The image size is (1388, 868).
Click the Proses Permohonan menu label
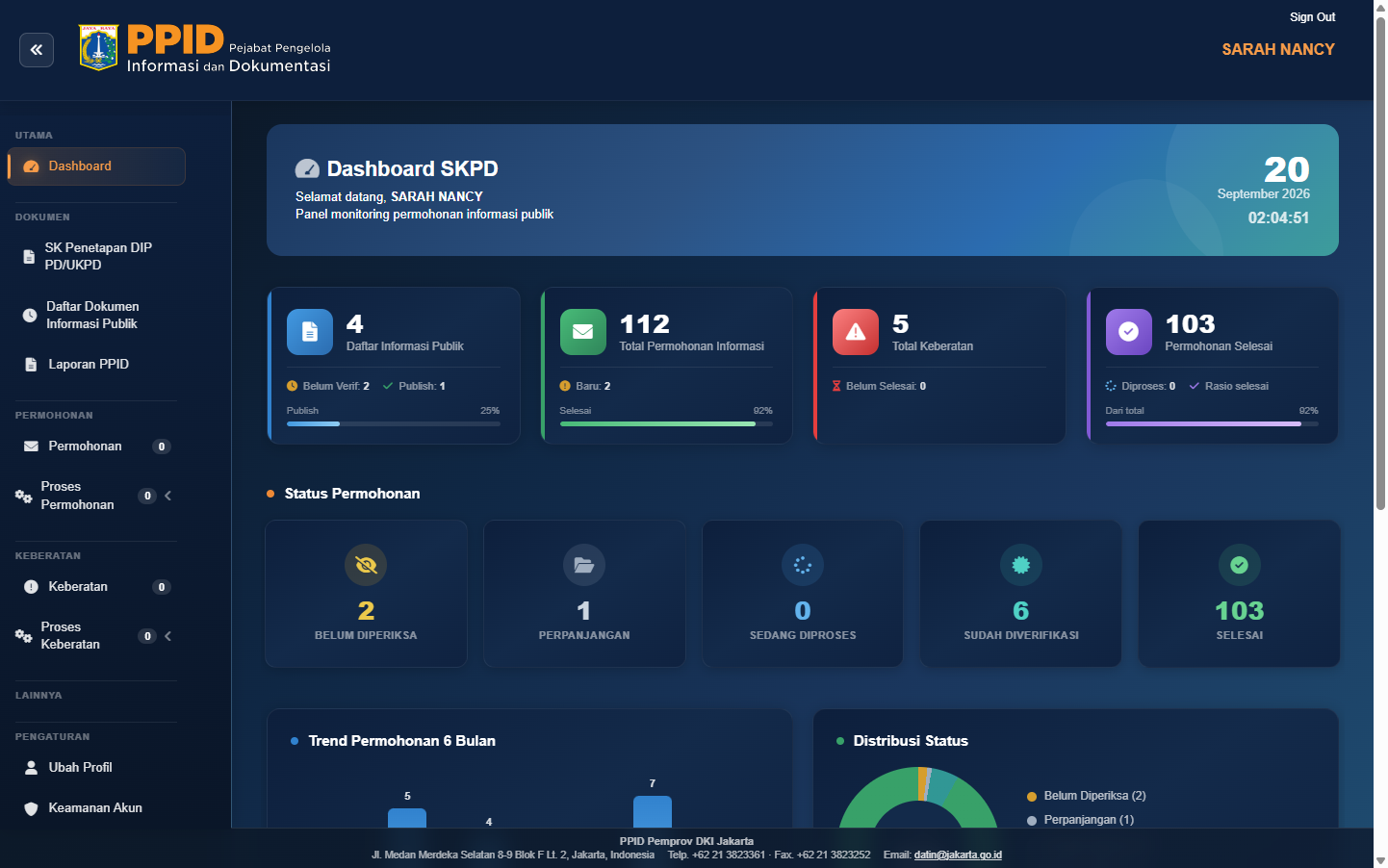click(77, 496)
